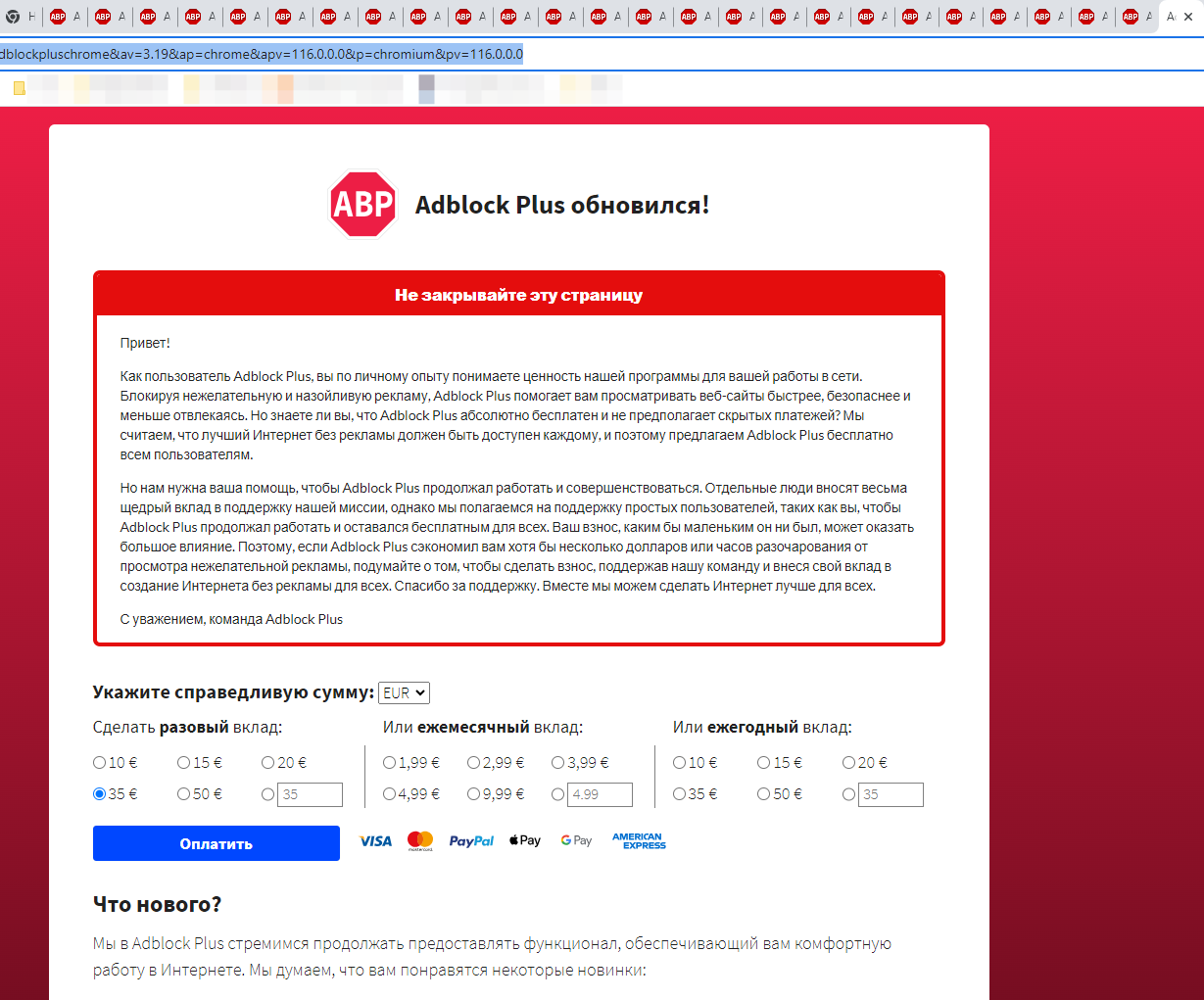The width and height of the screenshot is (1204, 1000).
Task: Switch to the first tab with the Chrome icon
Action: (x=21, y=17)
